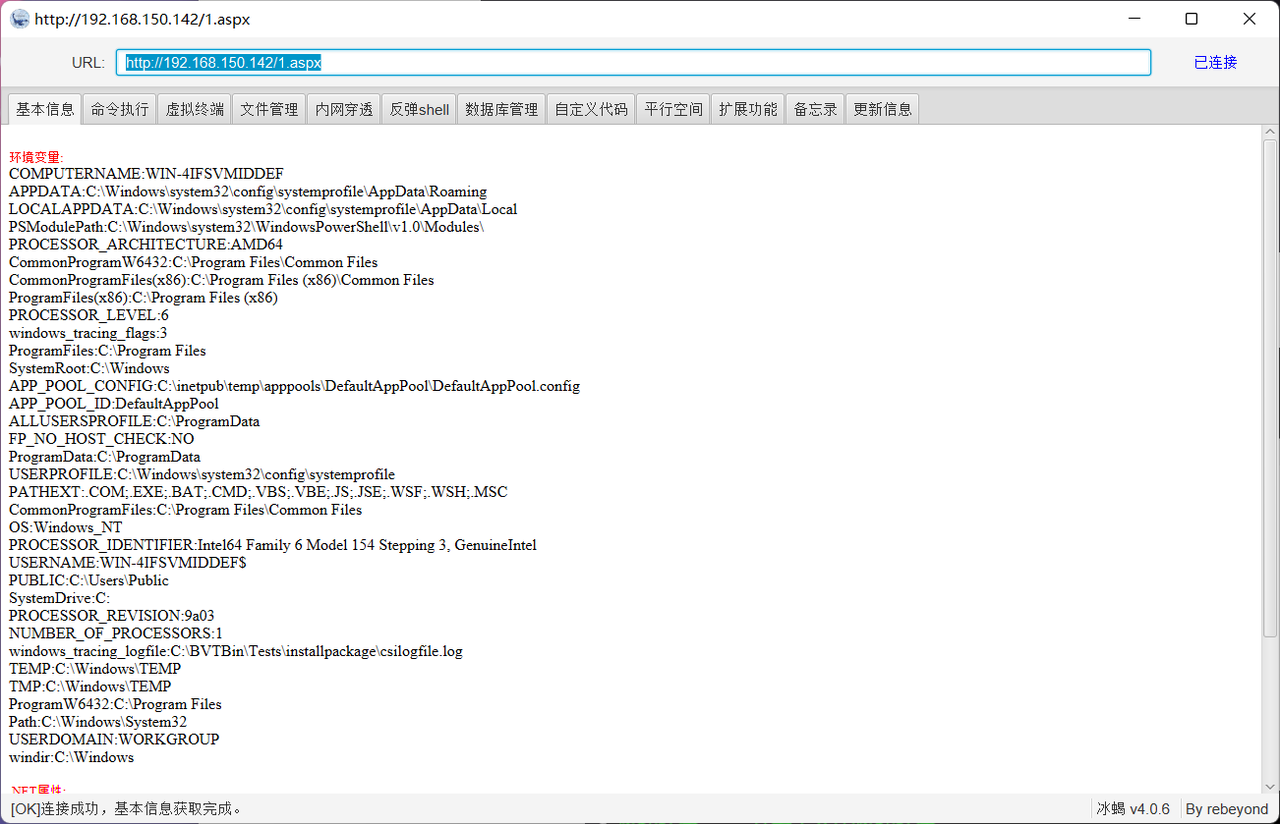This screenshot has height=824, width=1280.
Task: Switch to the 扩展功能 tab
Action: [748, 110]
